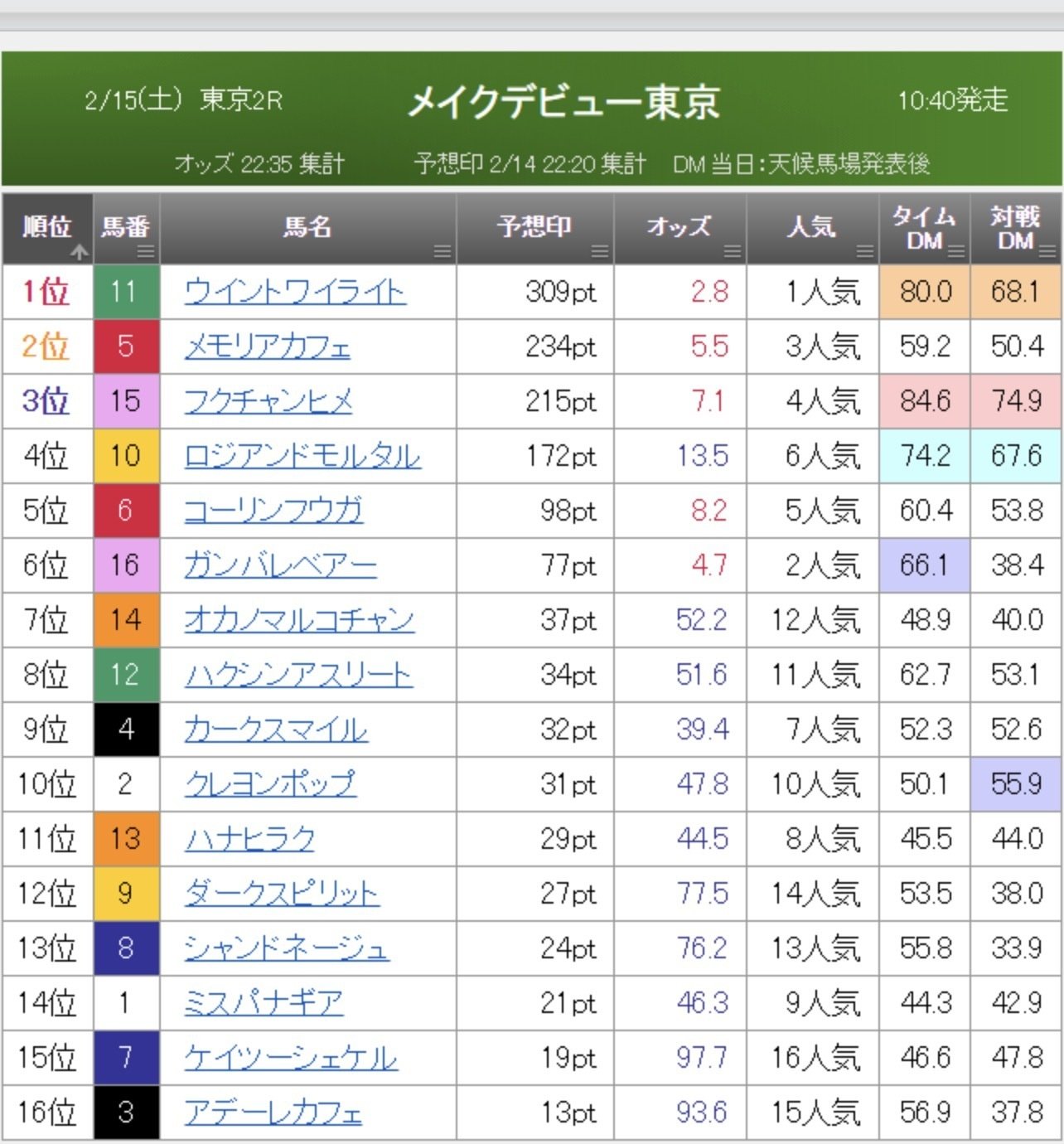Open horse link カークスマイル

[276, 730]
